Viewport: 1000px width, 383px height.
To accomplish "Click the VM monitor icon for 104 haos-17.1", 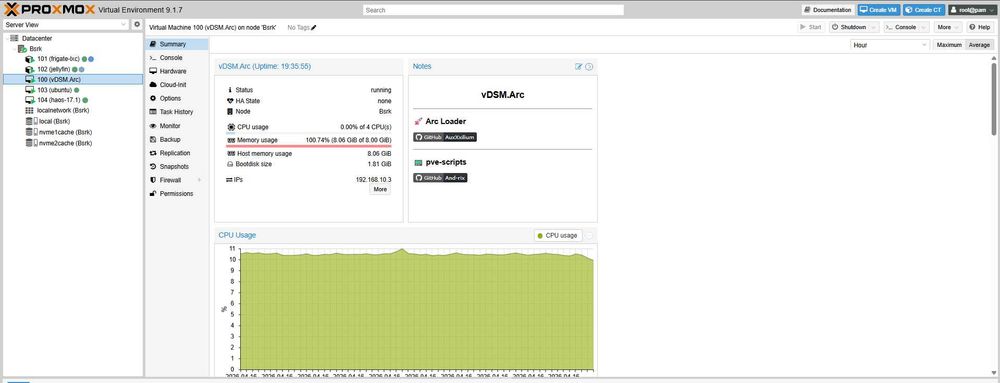I will tap(29, 100).
